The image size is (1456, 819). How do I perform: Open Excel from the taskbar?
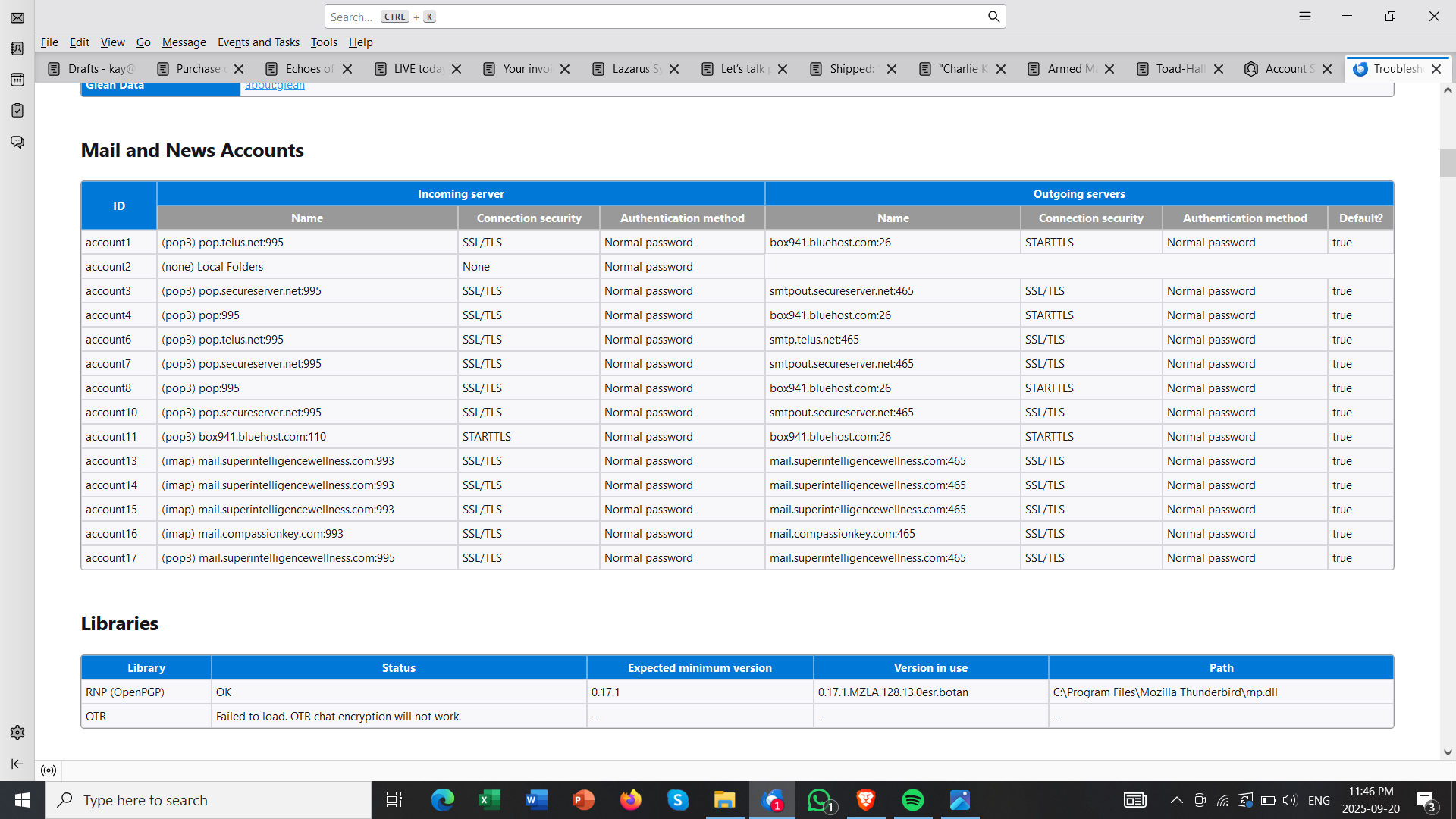(489, 800)
